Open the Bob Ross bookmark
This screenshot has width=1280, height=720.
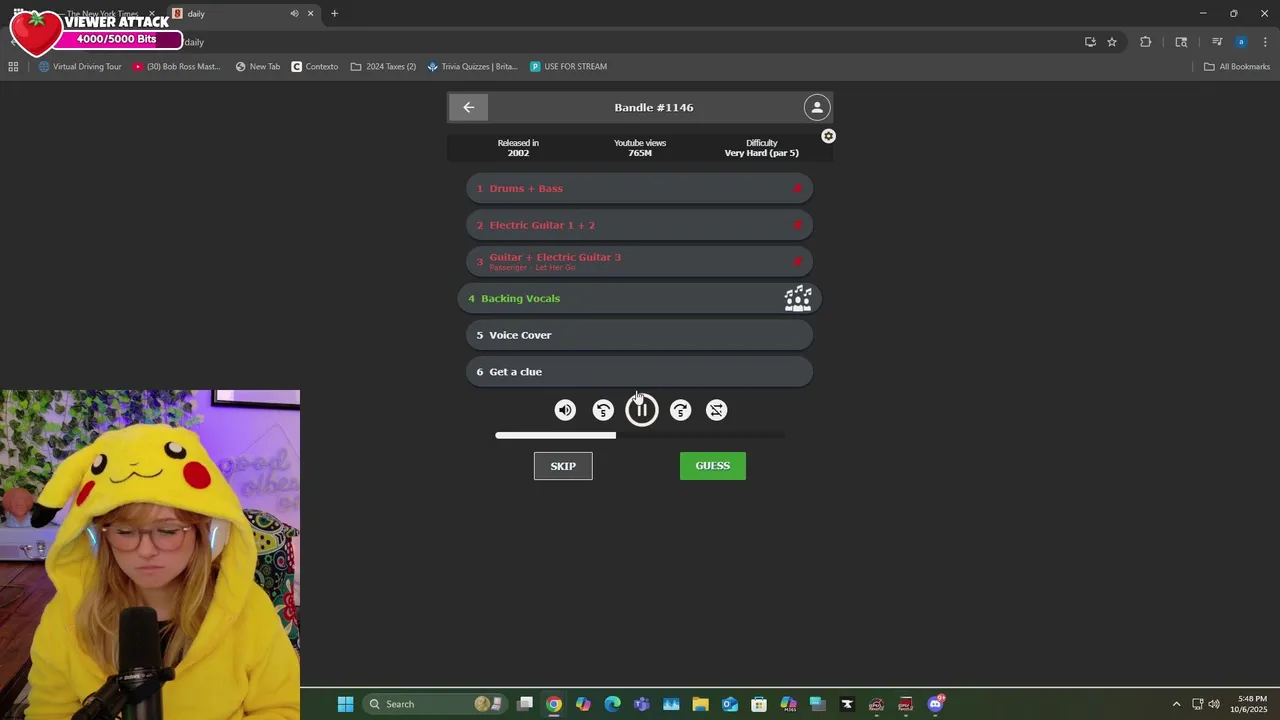[177, 67]
